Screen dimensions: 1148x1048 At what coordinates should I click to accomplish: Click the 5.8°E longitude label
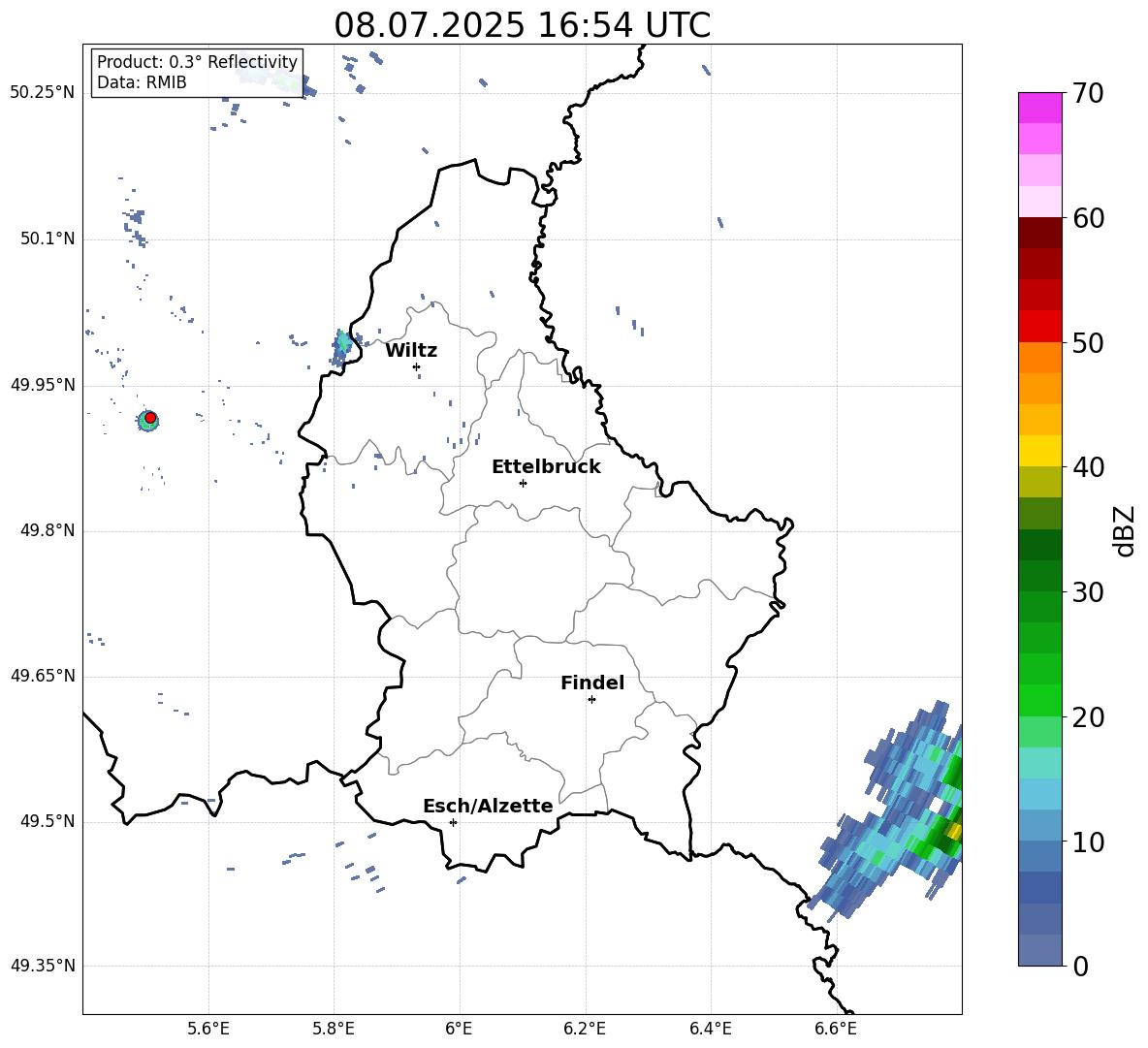(x=334, y=1030)
